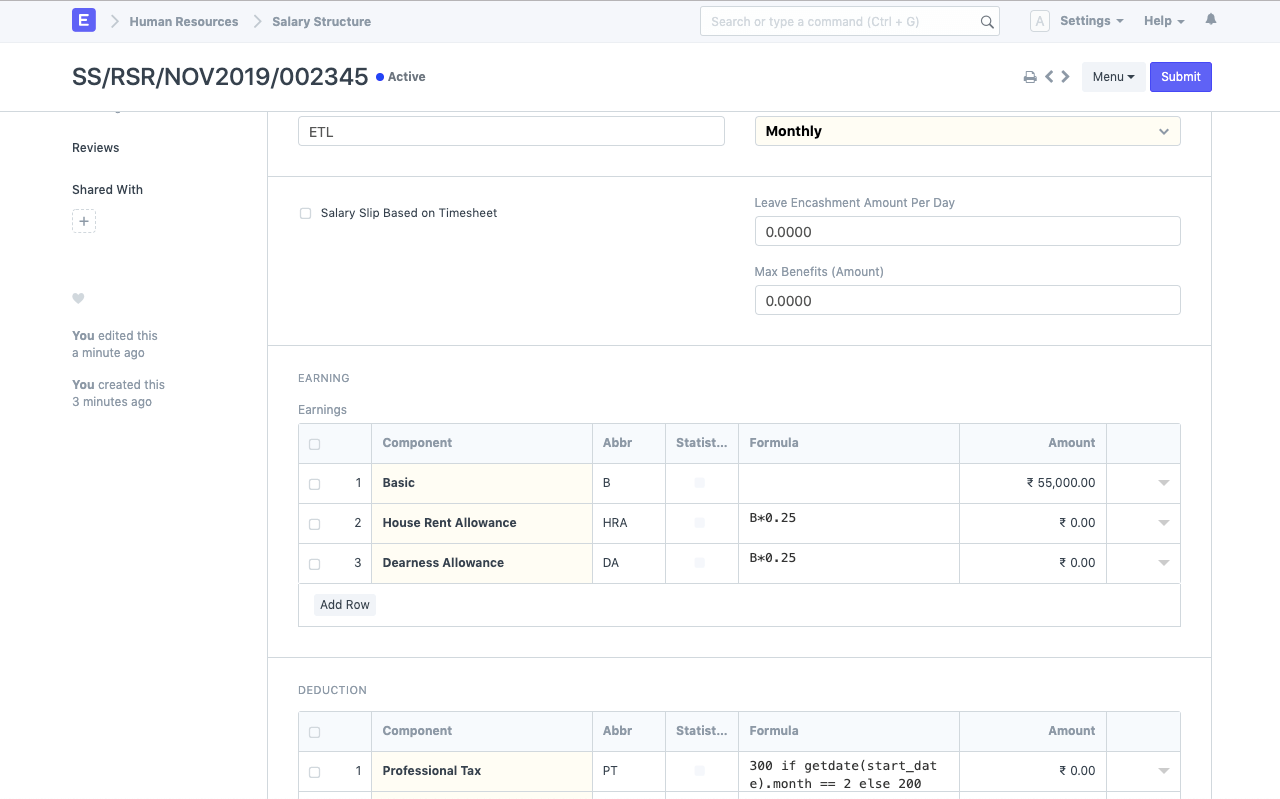This screenshot has width=1280, height=799.
Task: Edit the ETL company field
Action: pyautogui.click(x=511, y=131)
